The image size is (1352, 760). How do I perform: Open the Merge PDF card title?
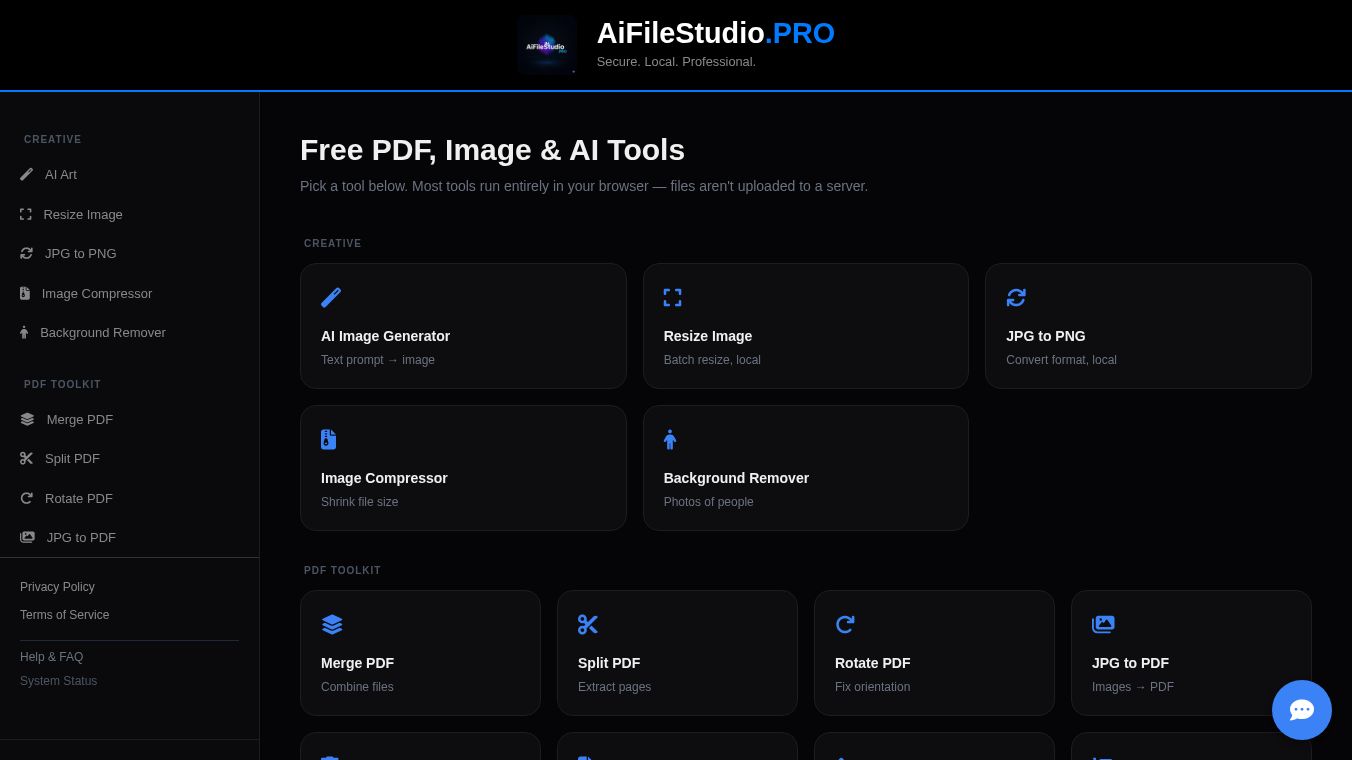pos(358,663)
